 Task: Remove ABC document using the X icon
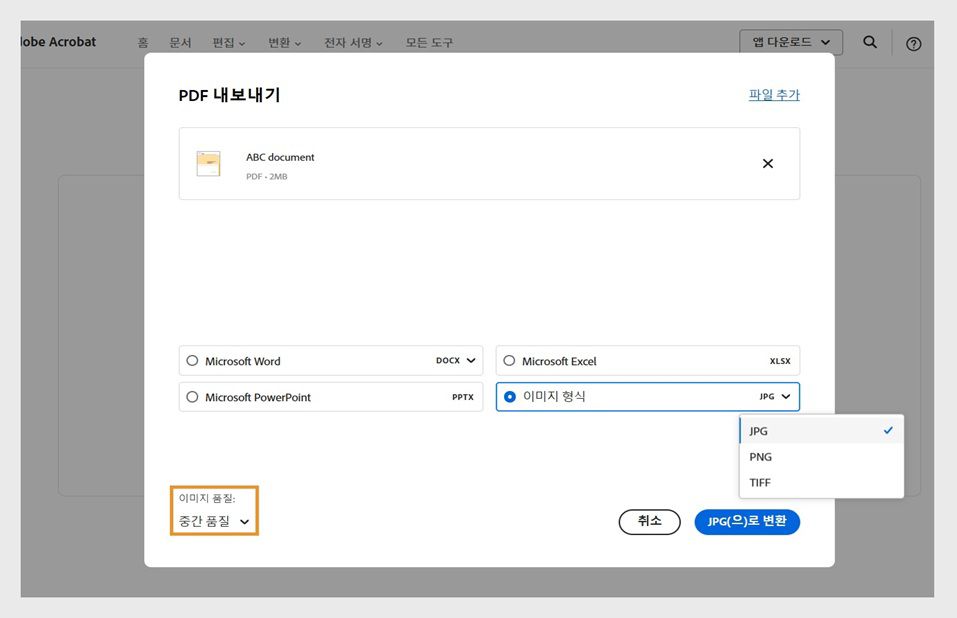[768, 163]
